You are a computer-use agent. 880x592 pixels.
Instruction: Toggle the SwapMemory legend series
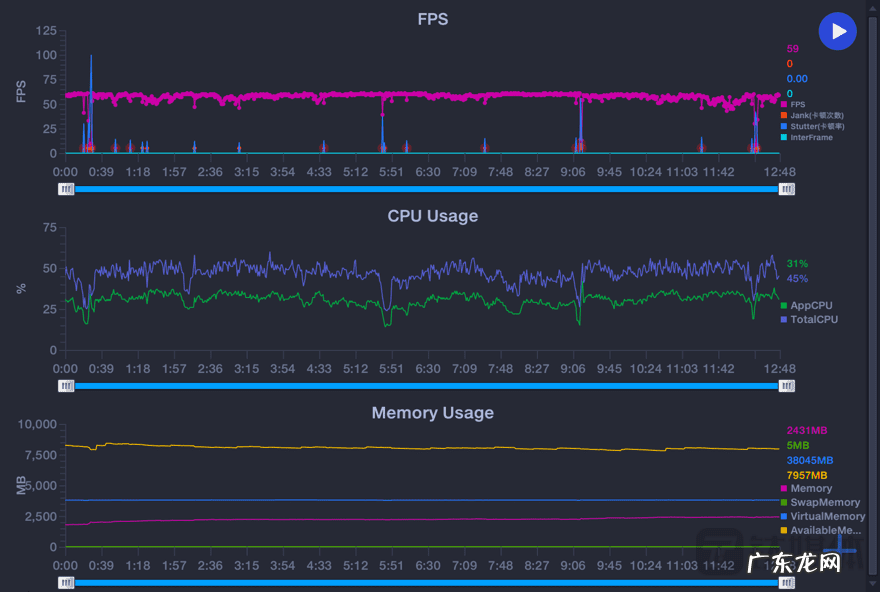(821, 502)
